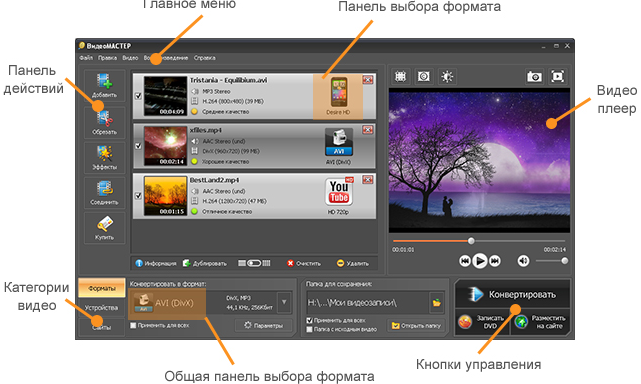
Task: Click the save folder path field
Action: [x=368, y=303]
